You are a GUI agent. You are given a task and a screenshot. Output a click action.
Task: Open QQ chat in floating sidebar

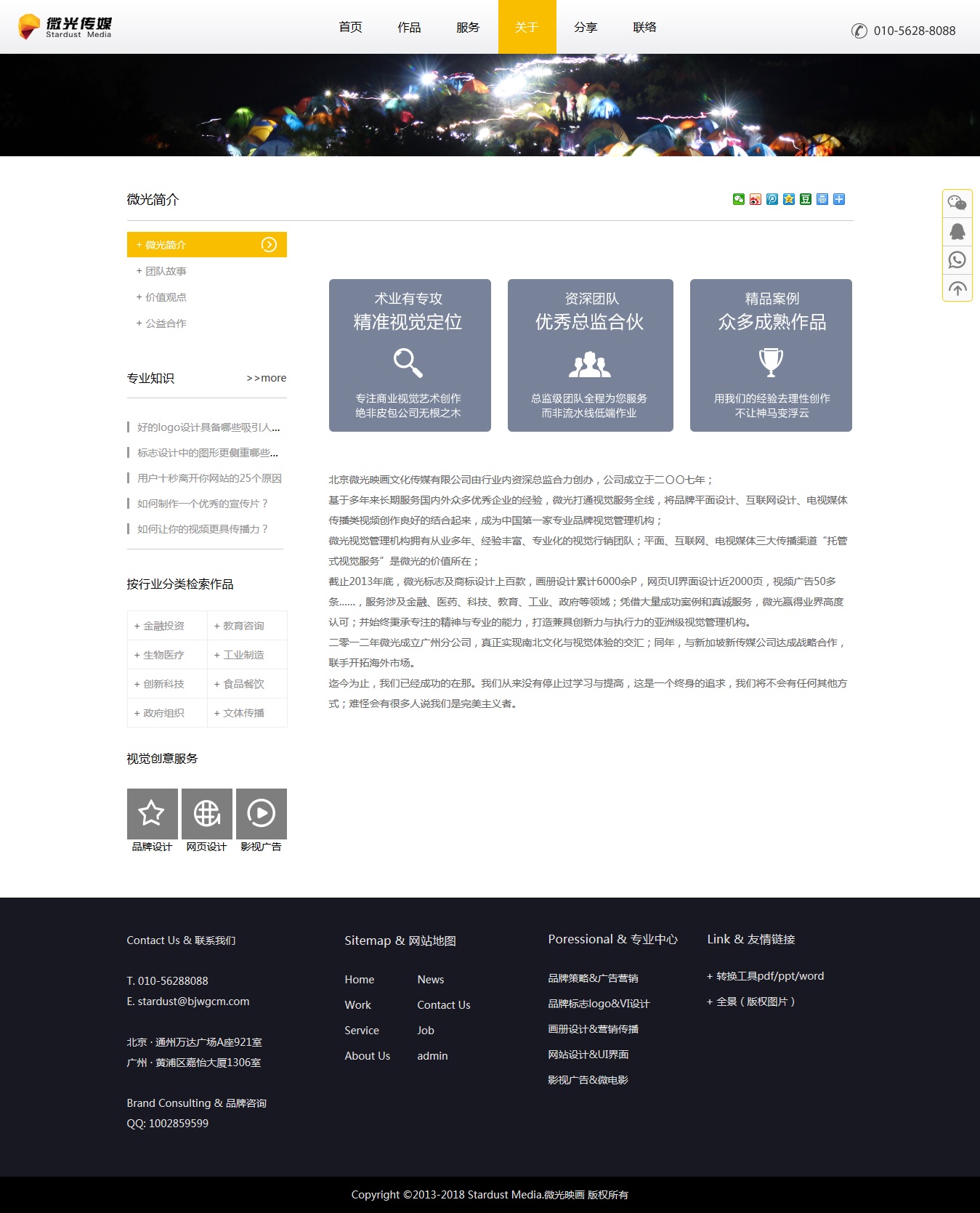click(957, 232)
